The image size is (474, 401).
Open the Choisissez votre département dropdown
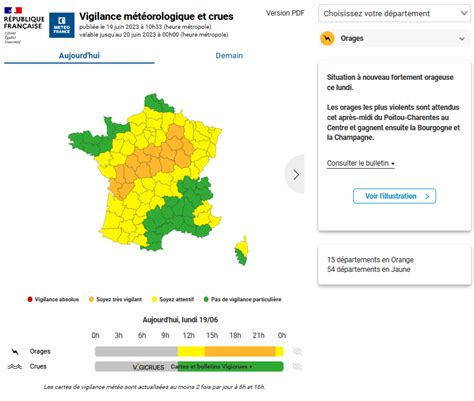(x=394, y=13)
